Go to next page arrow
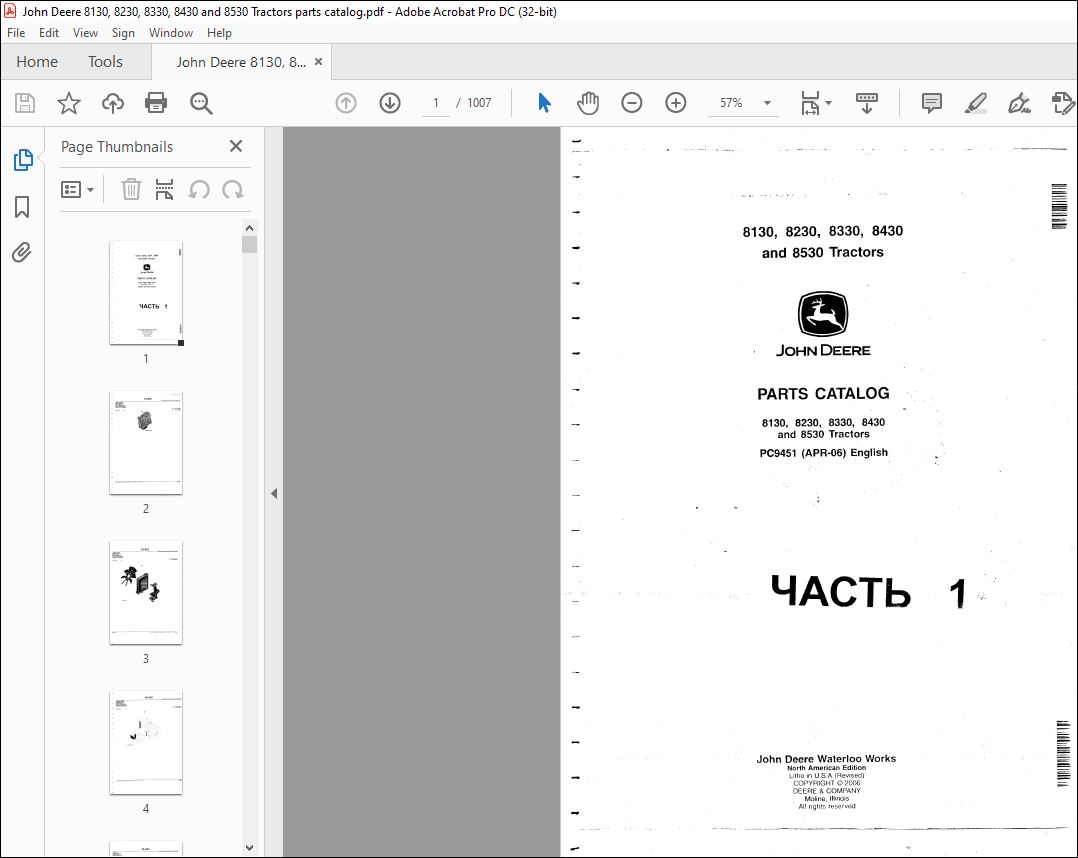The width and height of the screenshot is (1078, 858). pos(390,103)
